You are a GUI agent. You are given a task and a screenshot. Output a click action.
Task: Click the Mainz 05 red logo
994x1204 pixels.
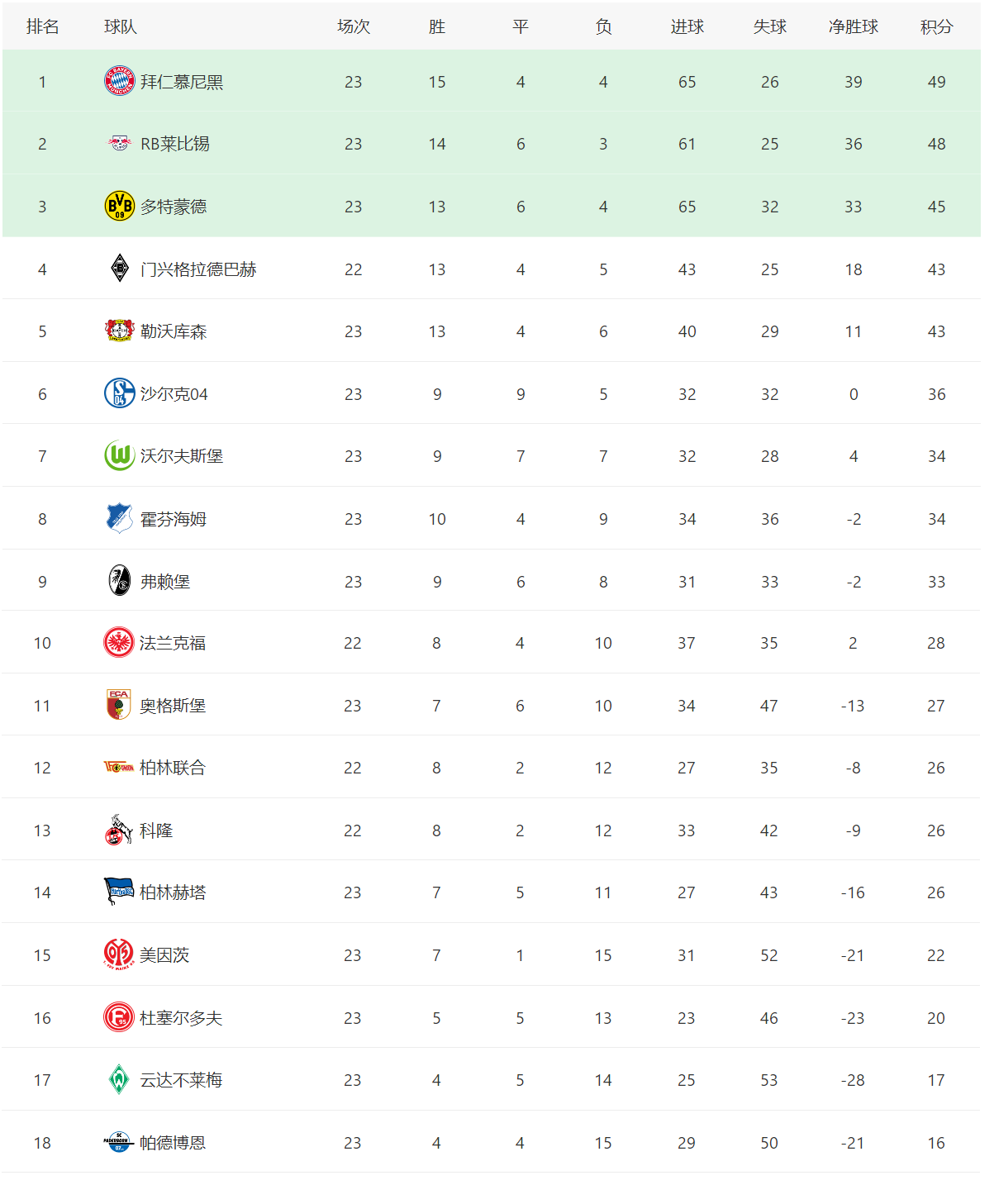point(118,954)
